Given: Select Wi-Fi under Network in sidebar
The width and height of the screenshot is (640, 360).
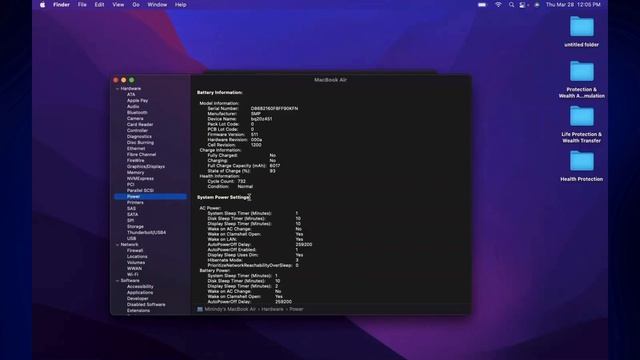Looking at the screenshot, I should point(133,275).
